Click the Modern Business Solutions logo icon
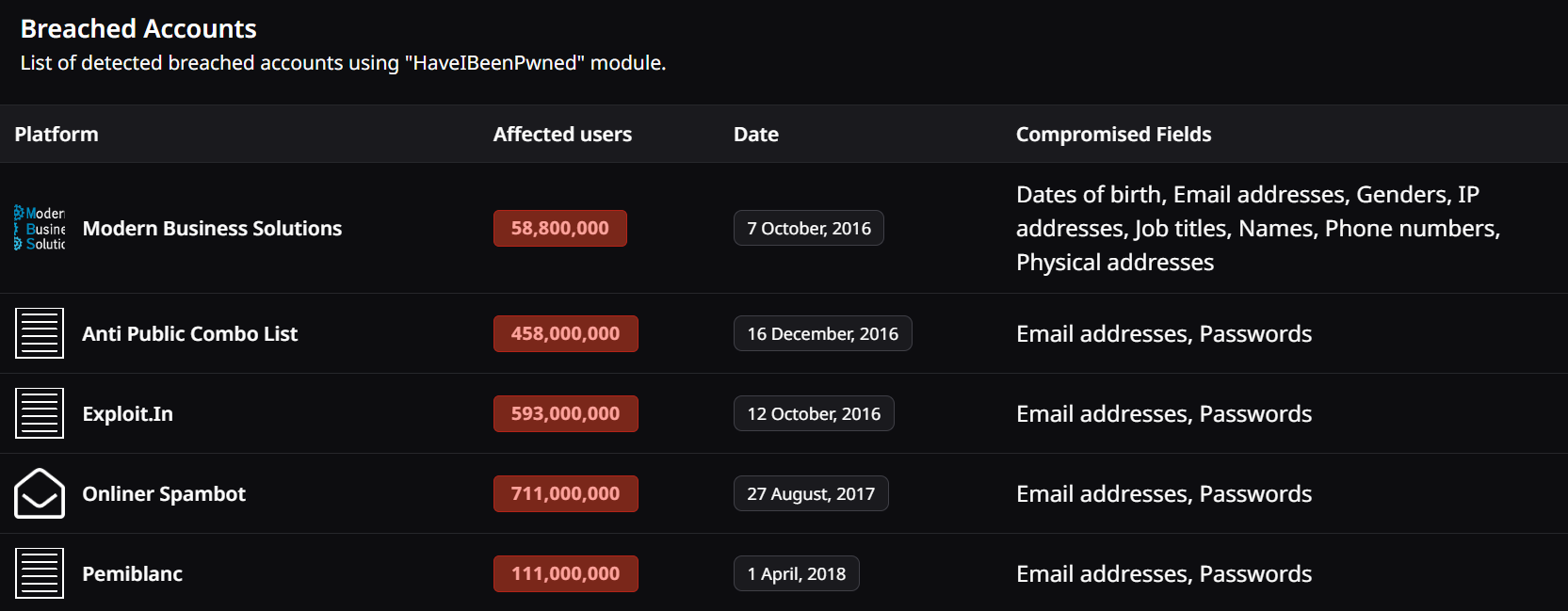Image resolution: width=1568 pixels, height=611 pixels. tap(40, 229)
